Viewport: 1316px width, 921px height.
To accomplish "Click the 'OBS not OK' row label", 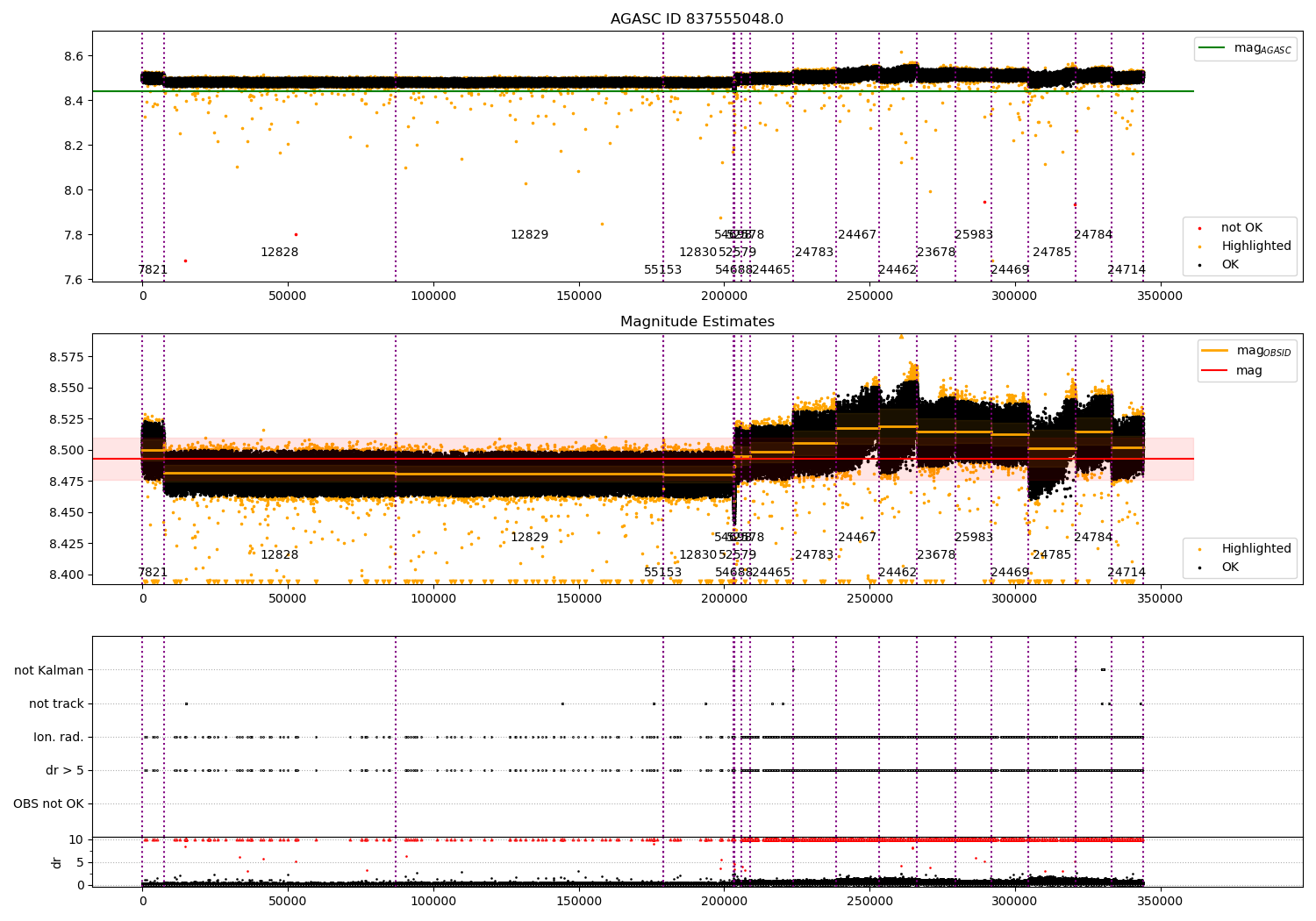I will [48, 803].
